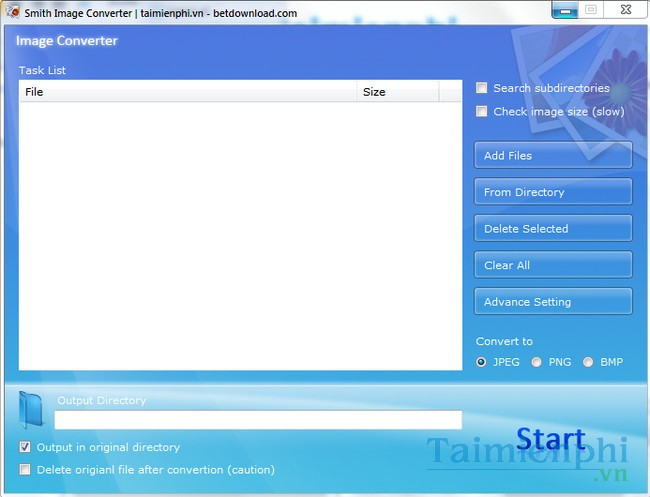650x497 pixels.
Task: Clear All tasks from list
Action: (553, 265)
